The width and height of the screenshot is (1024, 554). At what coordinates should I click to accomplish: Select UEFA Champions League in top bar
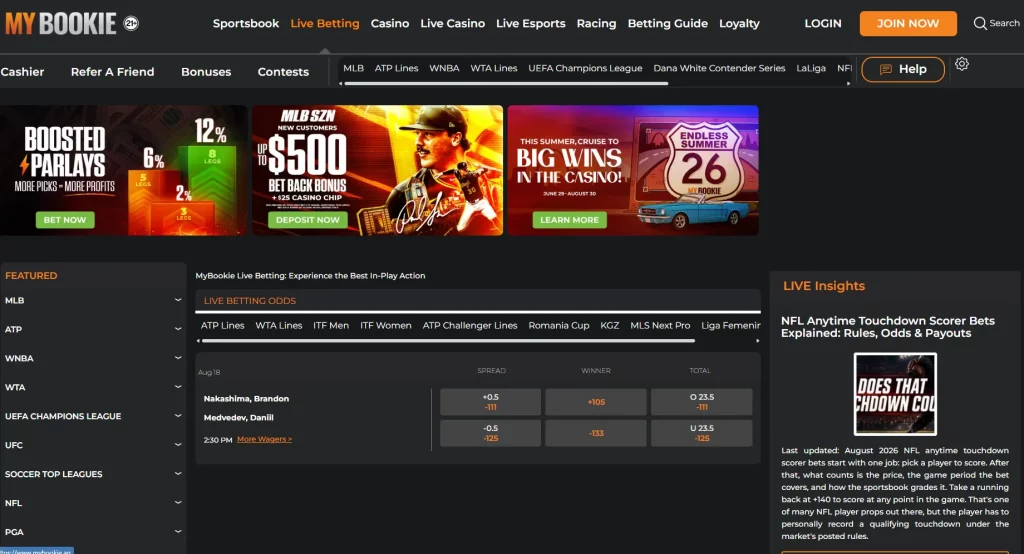click(x=585, y=68)
